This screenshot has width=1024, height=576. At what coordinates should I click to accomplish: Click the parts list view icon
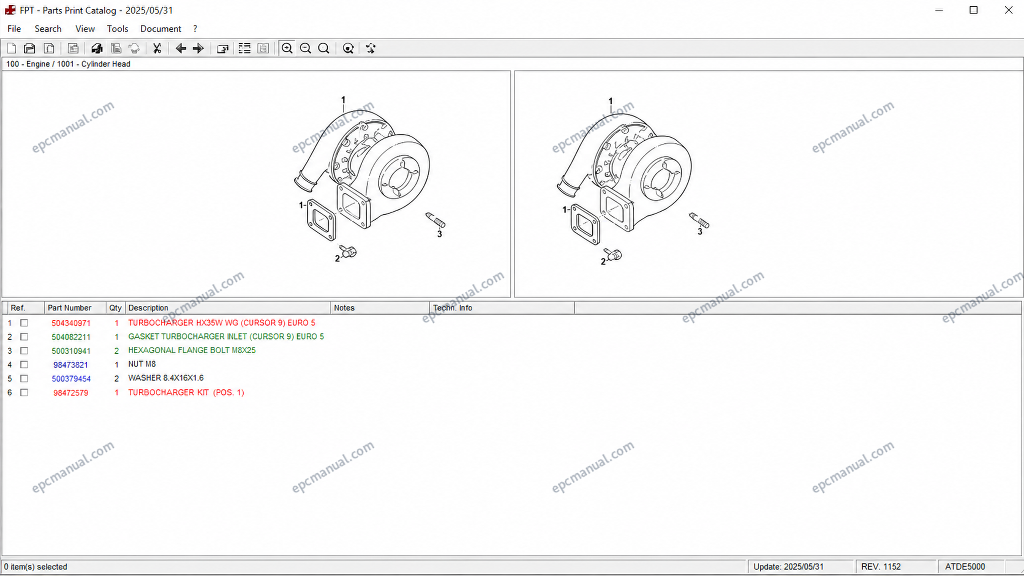[244, 48]
